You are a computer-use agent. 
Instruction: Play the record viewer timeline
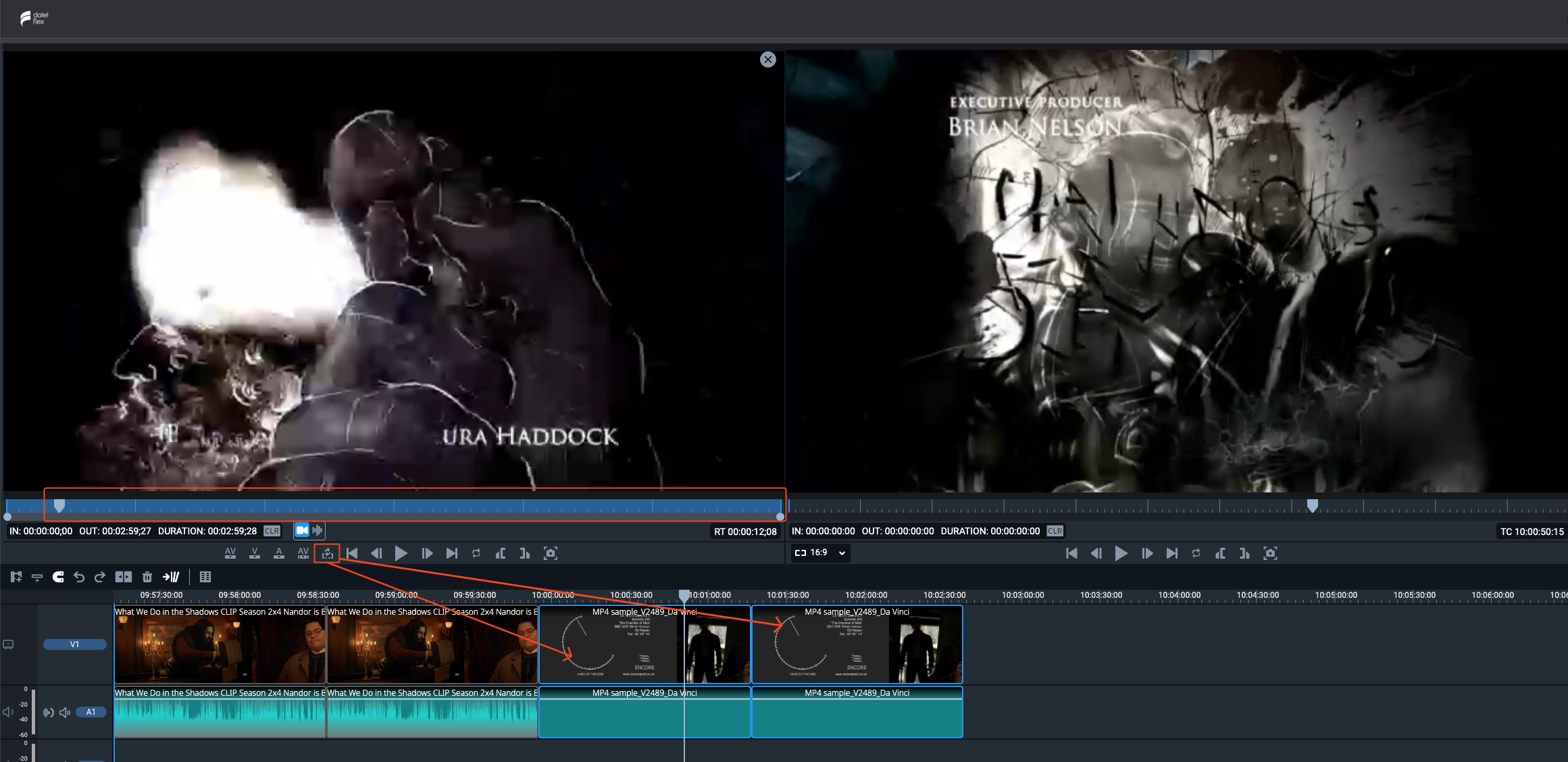pyautogui.click(x=1121, y=553)
